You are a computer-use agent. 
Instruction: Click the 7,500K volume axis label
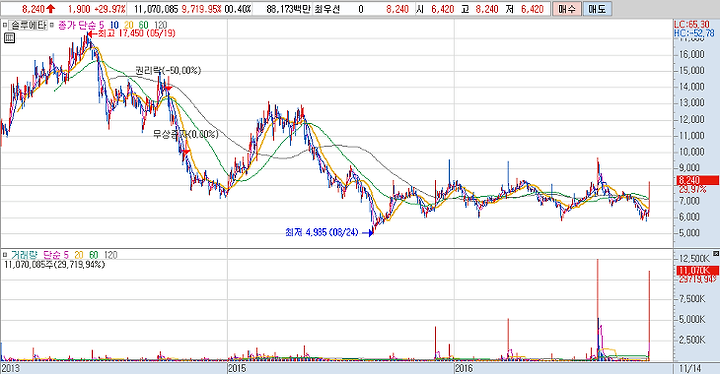click(x=692, y=299)
